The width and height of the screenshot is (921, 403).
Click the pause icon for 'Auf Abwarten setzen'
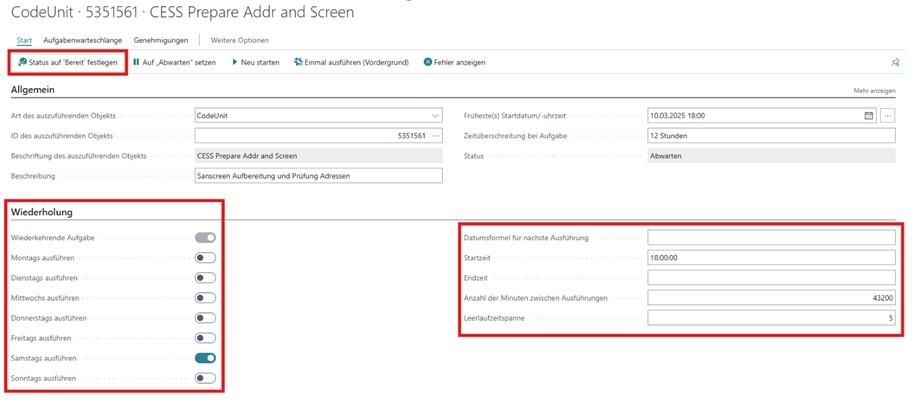coord(137,62)
